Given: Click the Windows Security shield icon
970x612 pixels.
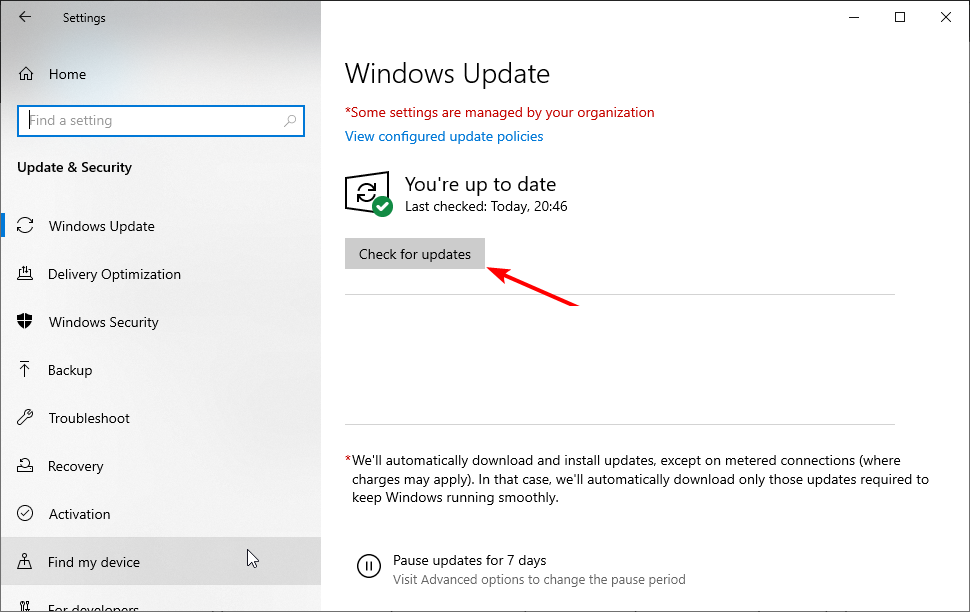Looking at the screenshot, I should 26,322.
